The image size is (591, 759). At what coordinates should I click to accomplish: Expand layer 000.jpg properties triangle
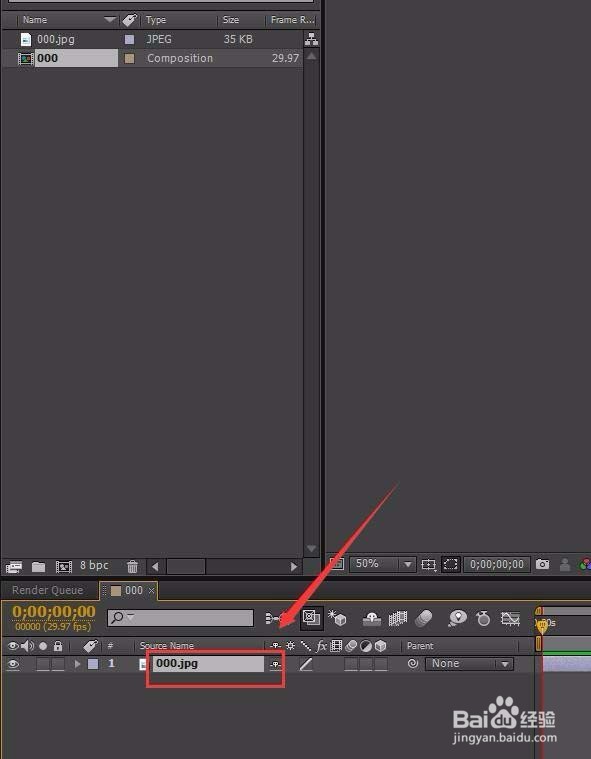[77, 664]
